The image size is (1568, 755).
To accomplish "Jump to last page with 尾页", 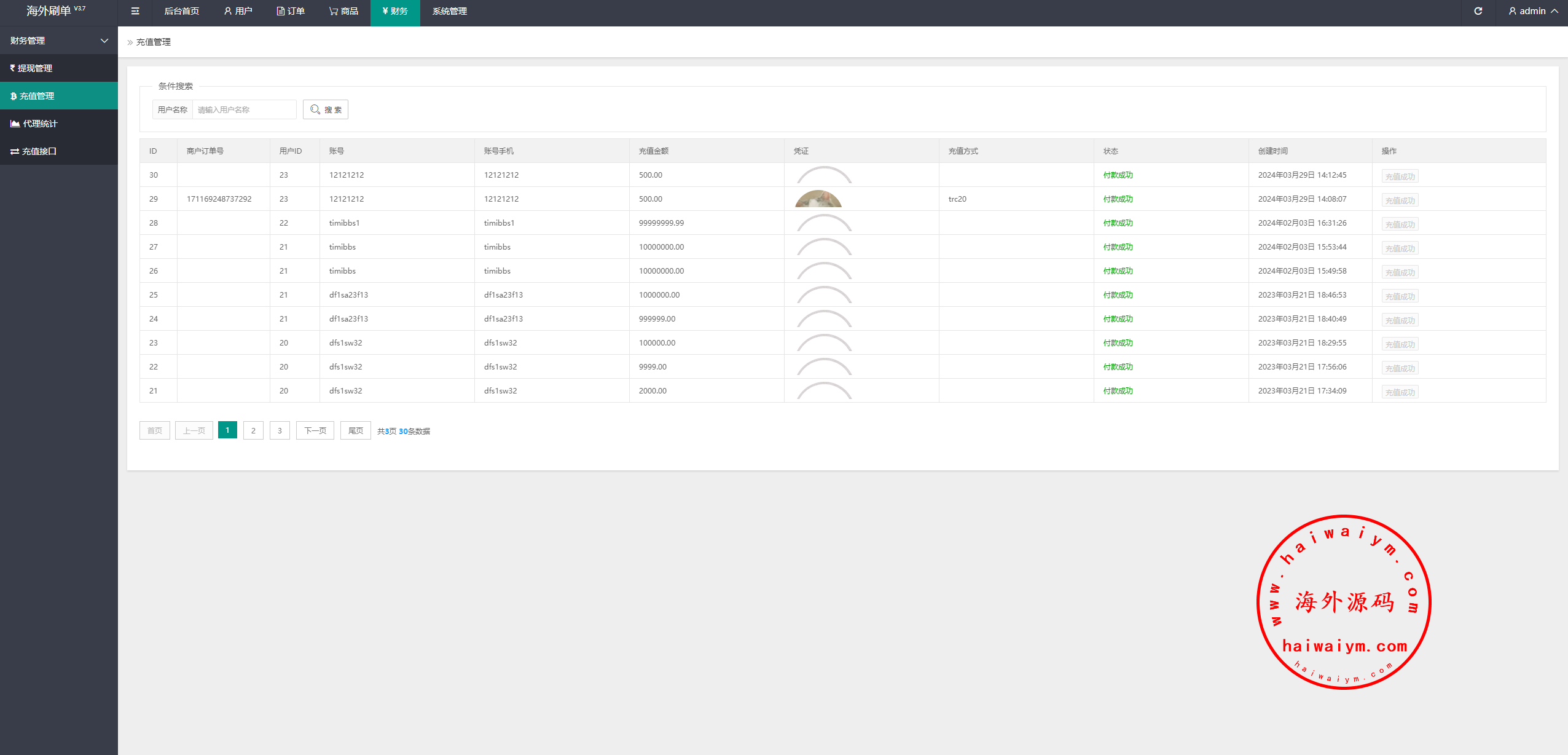I will point(355,430).
